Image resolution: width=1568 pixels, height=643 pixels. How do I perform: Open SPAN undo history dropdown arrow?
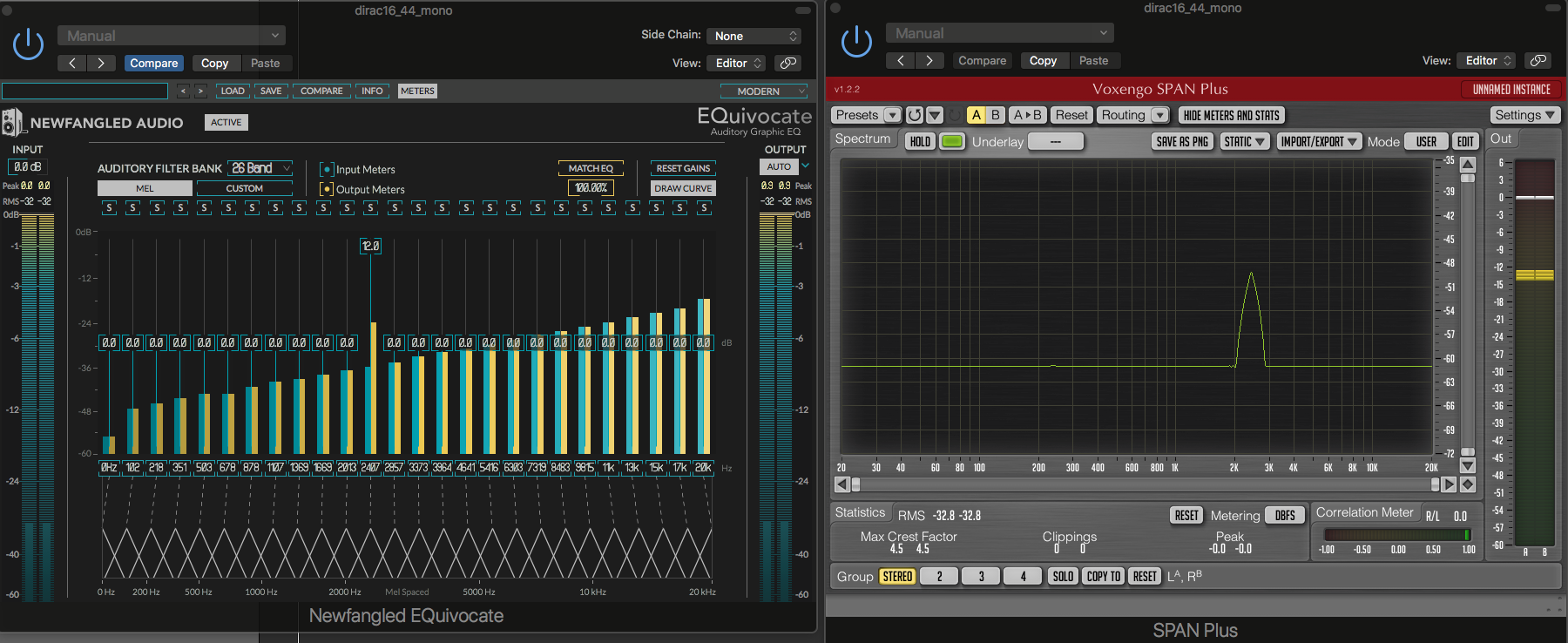935,115
